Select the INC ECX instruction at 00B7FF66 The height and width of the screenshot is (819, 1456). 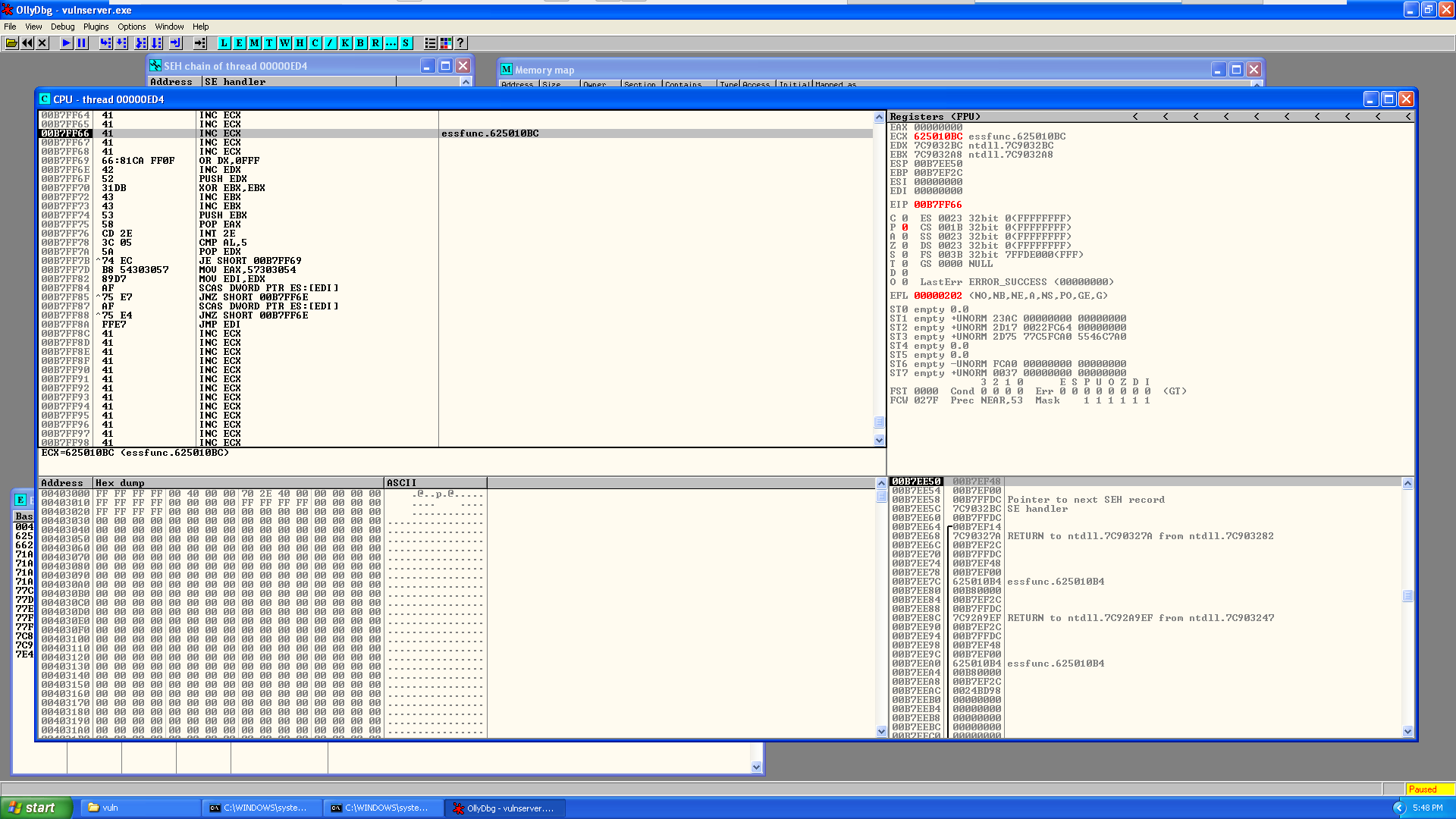click(x=220, y=133)
